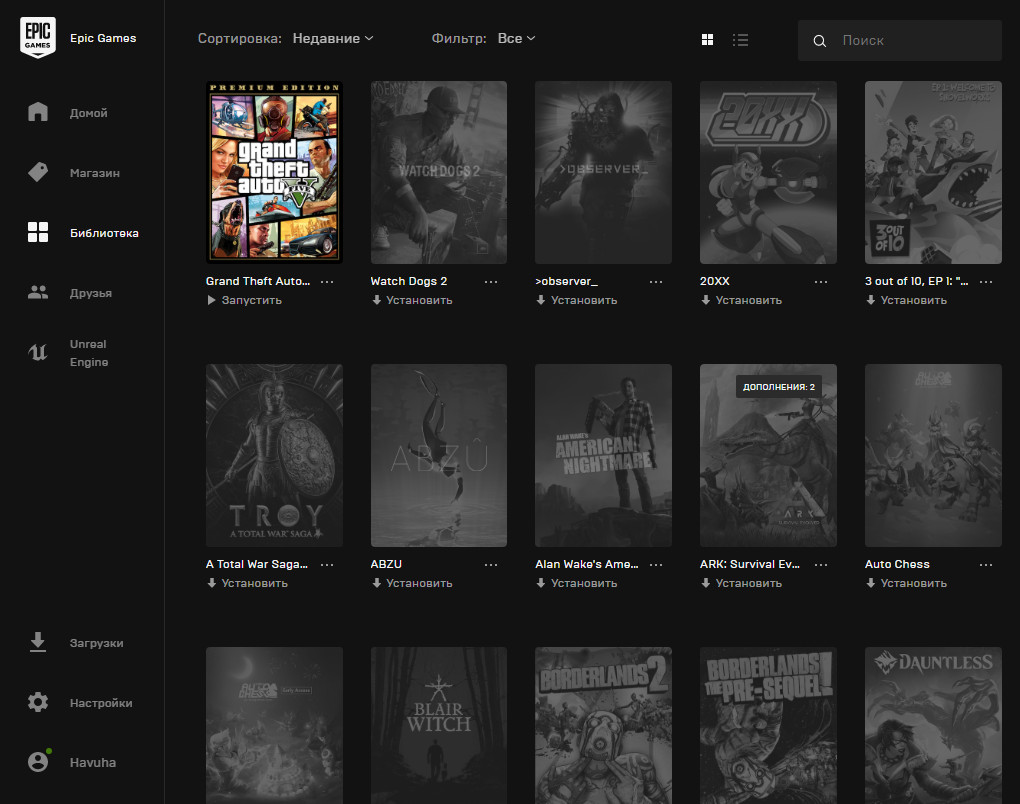This screenshot has height=804, width=1020.
Task: Open the Havuha account name
Action: [x=93, y=762]
